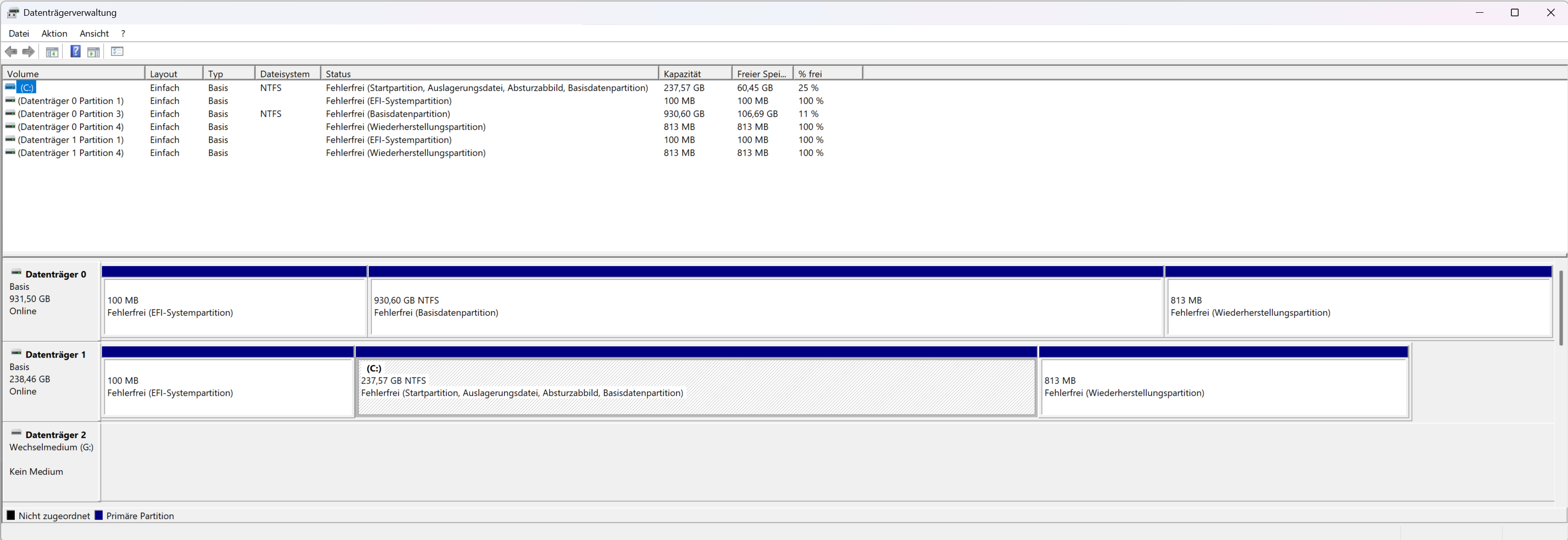This screenshot has height=540, width=1568.
Task: Open the ? help menu
Action: 123,34
